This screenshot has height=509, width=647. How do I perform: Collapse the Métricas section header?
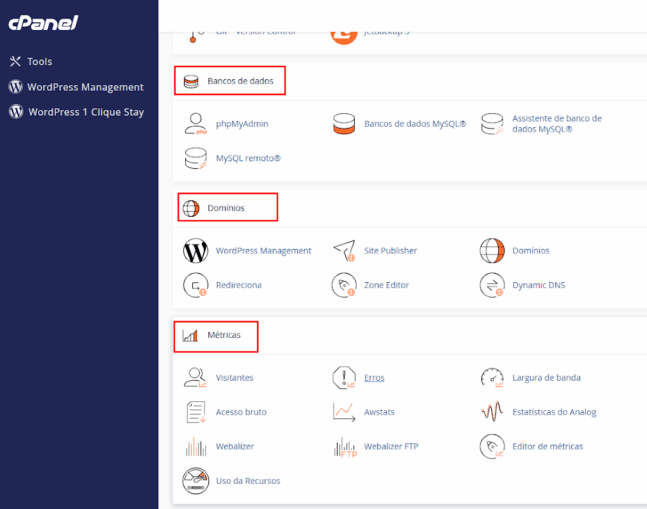tap(223, 335)
